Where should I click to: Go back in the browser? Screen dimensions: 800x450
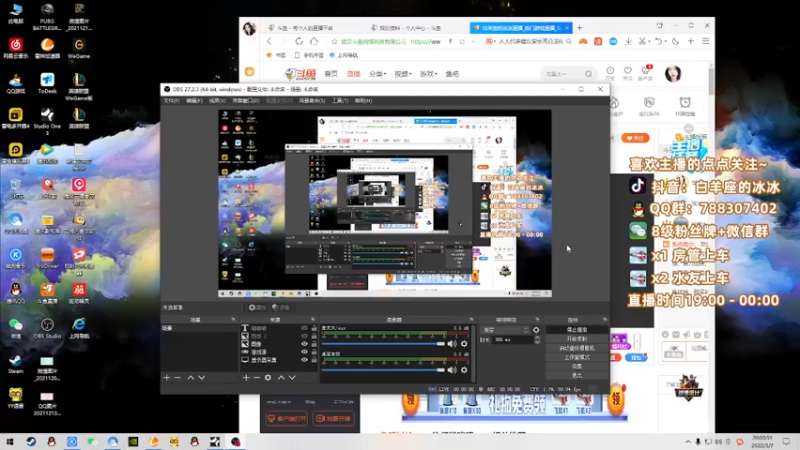pos(269,41)
